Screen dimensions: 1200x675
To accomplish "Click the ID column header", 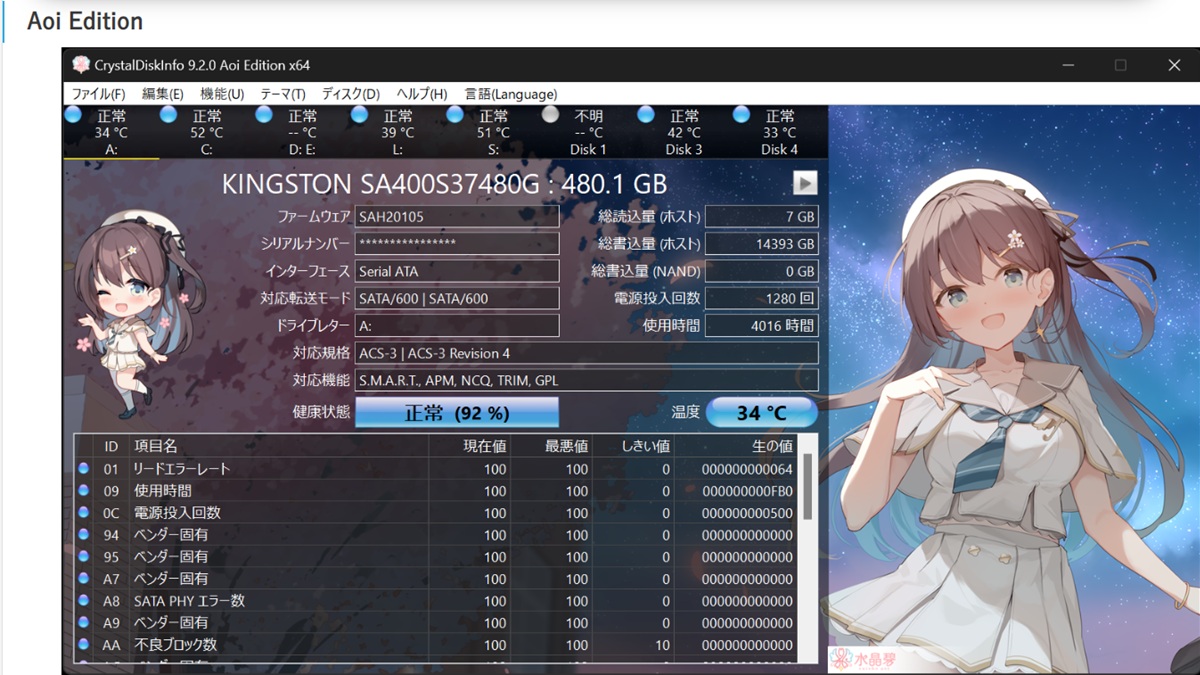I will click(112, 446).
